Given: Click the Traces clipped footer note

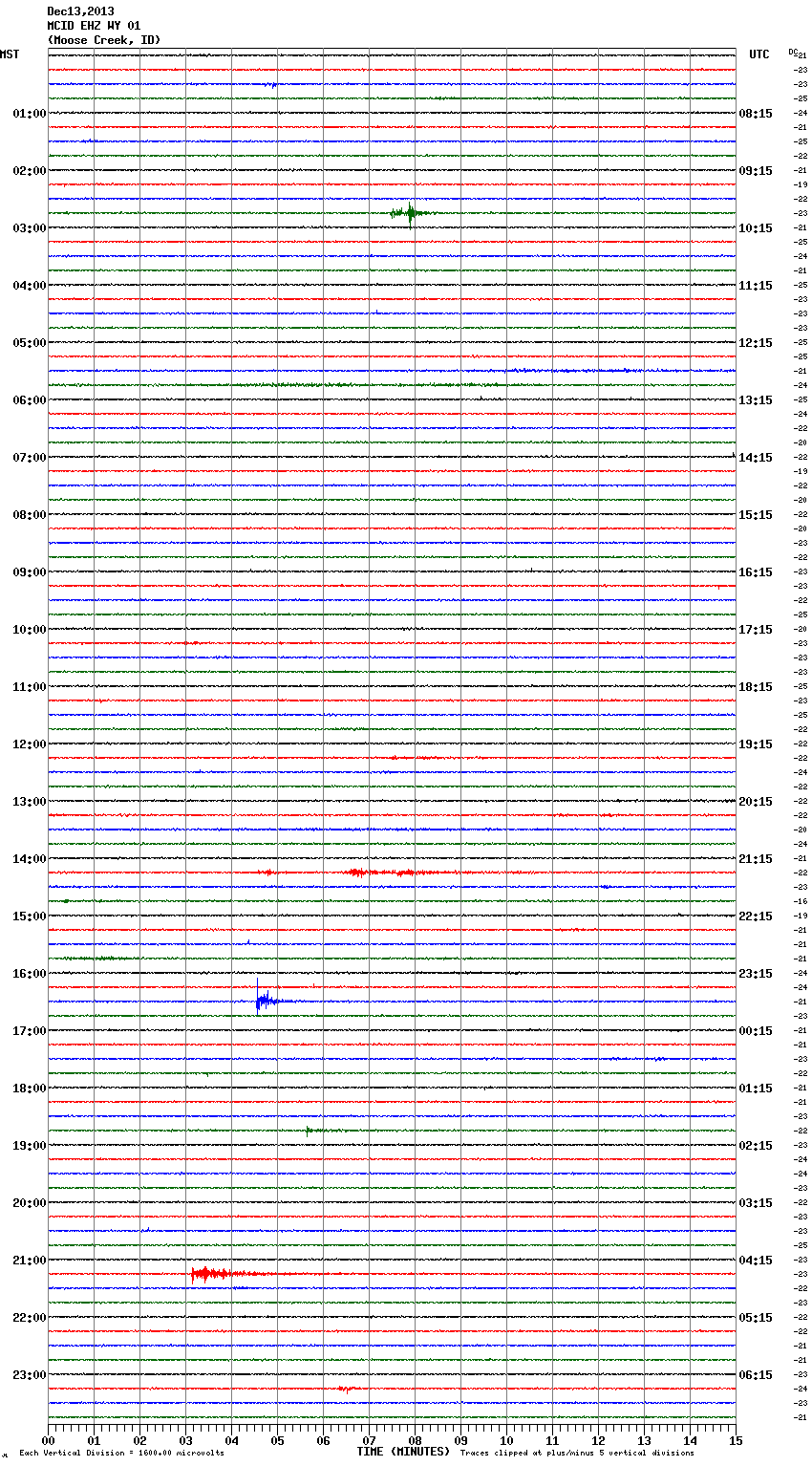Looking at the screenshot, I should pos(577,1454).
